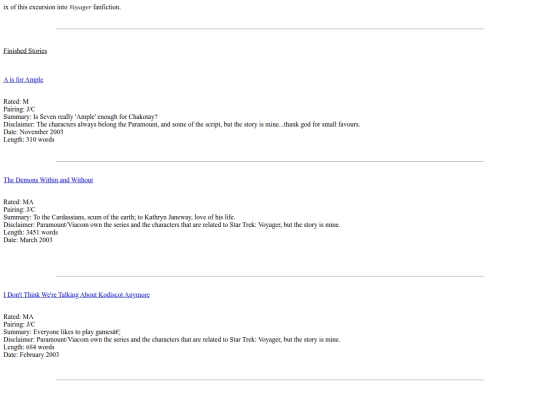
Task: Click the 'Date: February 2003' text
Action: coord(31,354)
